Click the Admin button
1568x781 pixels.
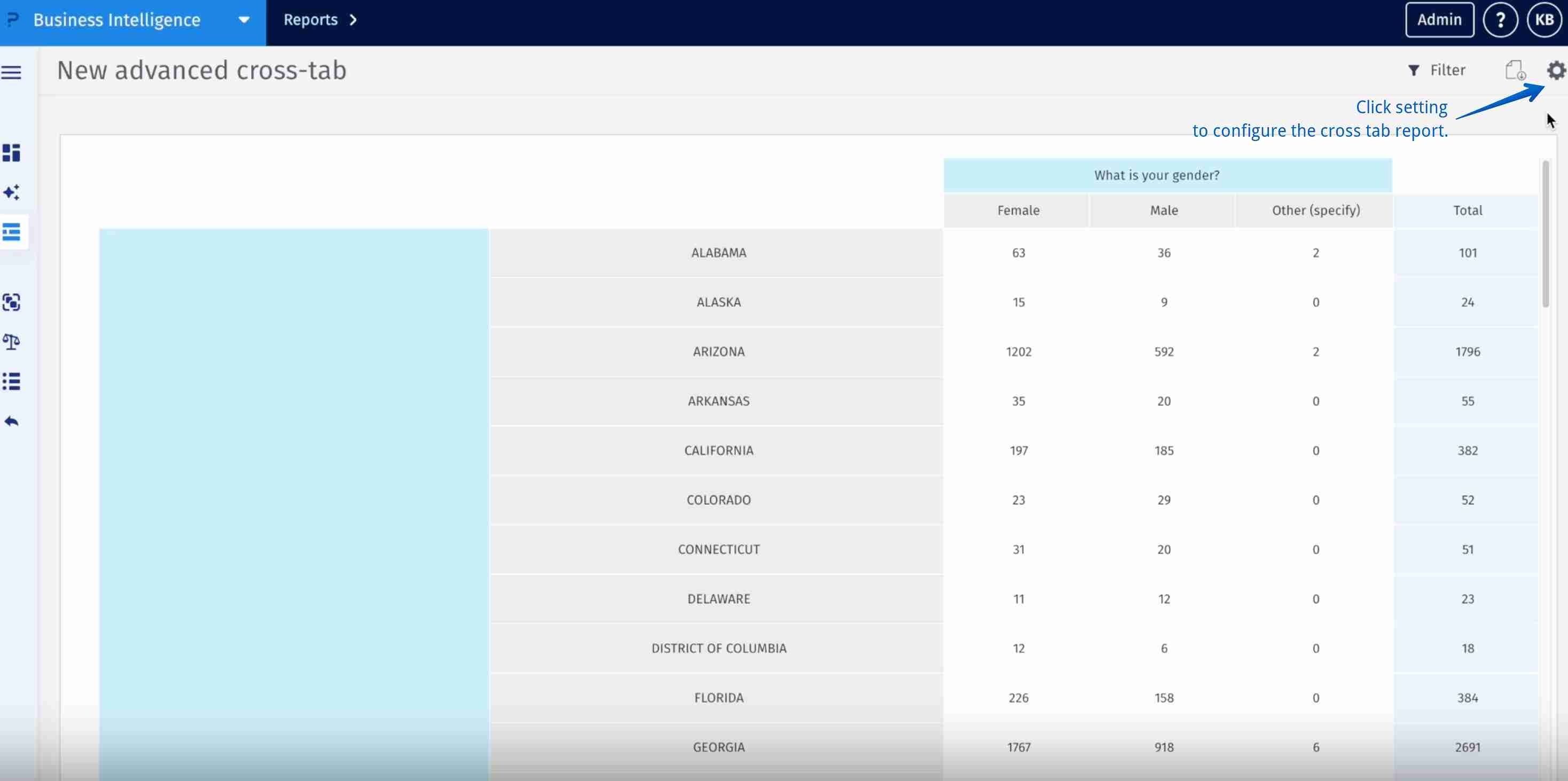[x=1439, y=20]
